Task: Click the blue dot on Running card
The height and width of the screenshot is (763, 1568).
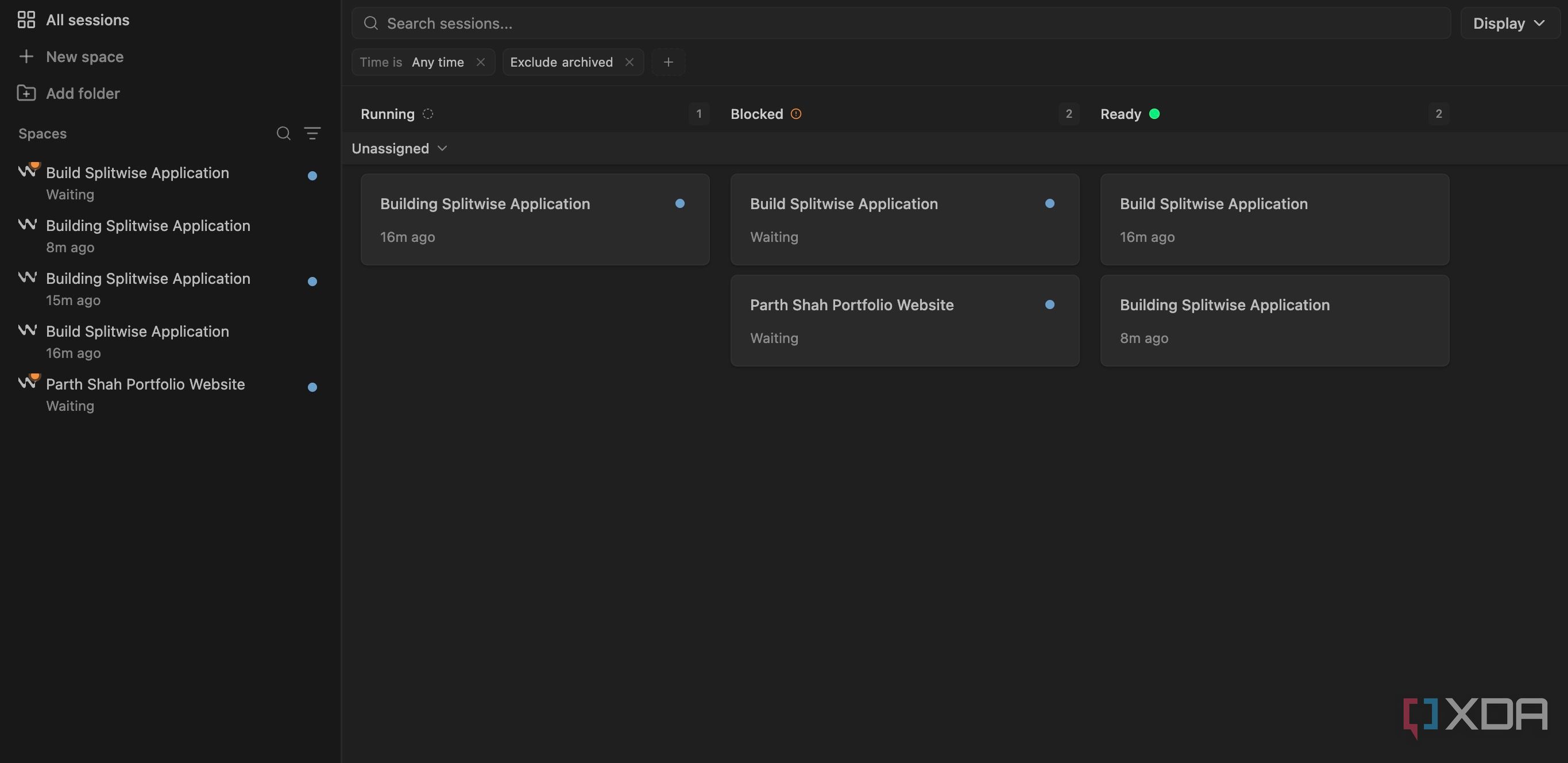Action: click(680, 203)
